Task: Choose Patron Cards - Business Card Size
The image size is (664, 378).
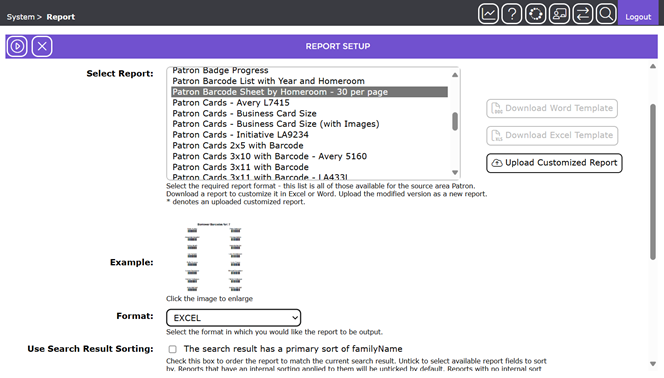Action: coord(309,113)
